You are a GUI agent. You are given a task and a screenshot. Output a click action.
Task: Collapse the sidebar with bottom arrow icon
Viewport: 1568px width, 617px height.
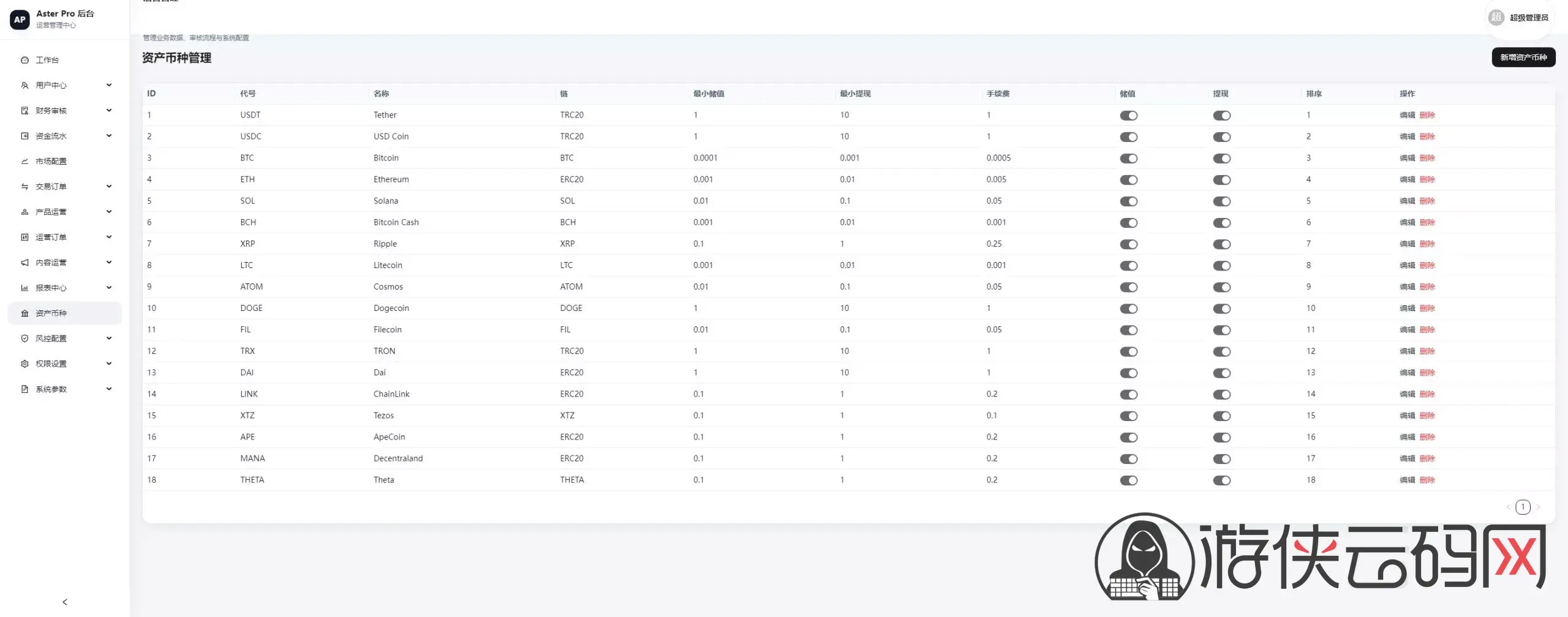[65, 602]
